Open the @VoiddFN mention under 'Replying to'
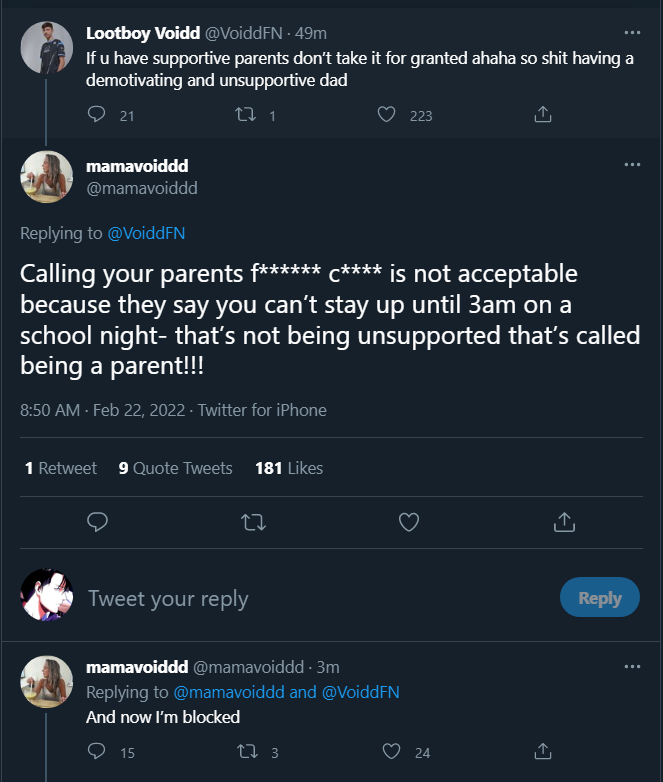The image size is (663, 782). tap(146, 233)
